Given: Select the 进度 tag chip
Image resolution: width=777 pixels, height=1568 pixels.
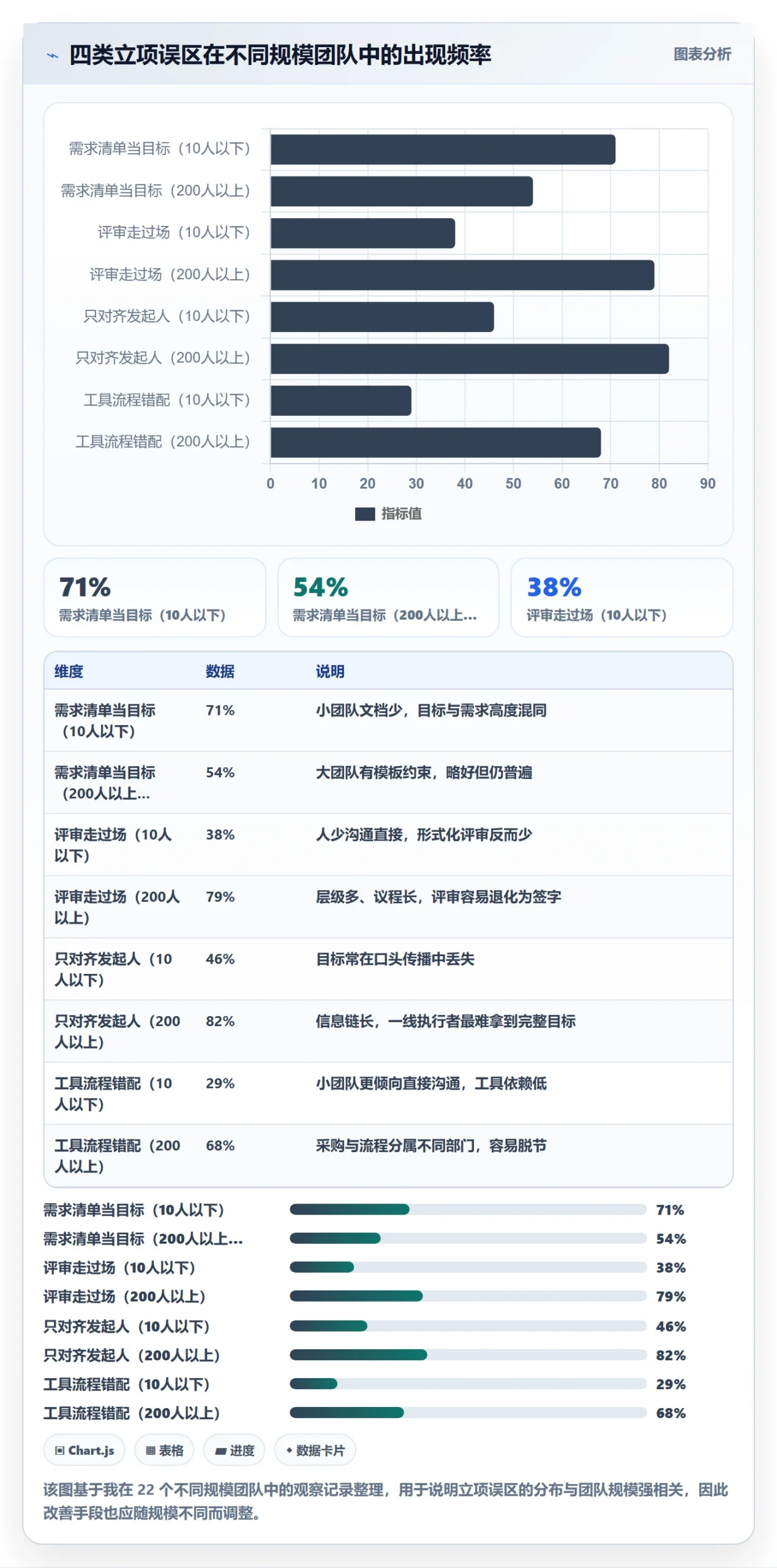Looking at the screenshot, I should [x=234, y=1450].
